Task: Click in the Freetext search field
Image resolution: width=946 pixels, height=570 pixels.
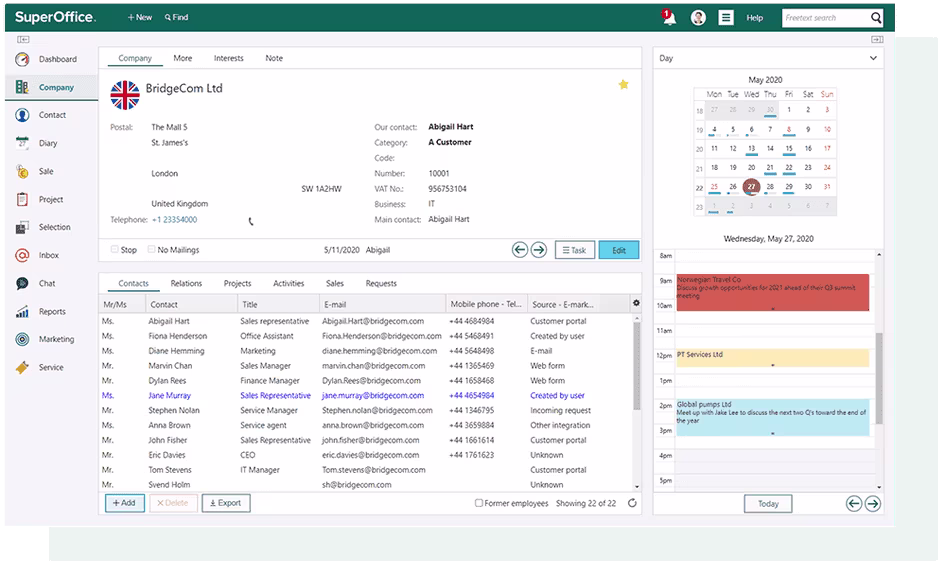Action: (825, 18)
